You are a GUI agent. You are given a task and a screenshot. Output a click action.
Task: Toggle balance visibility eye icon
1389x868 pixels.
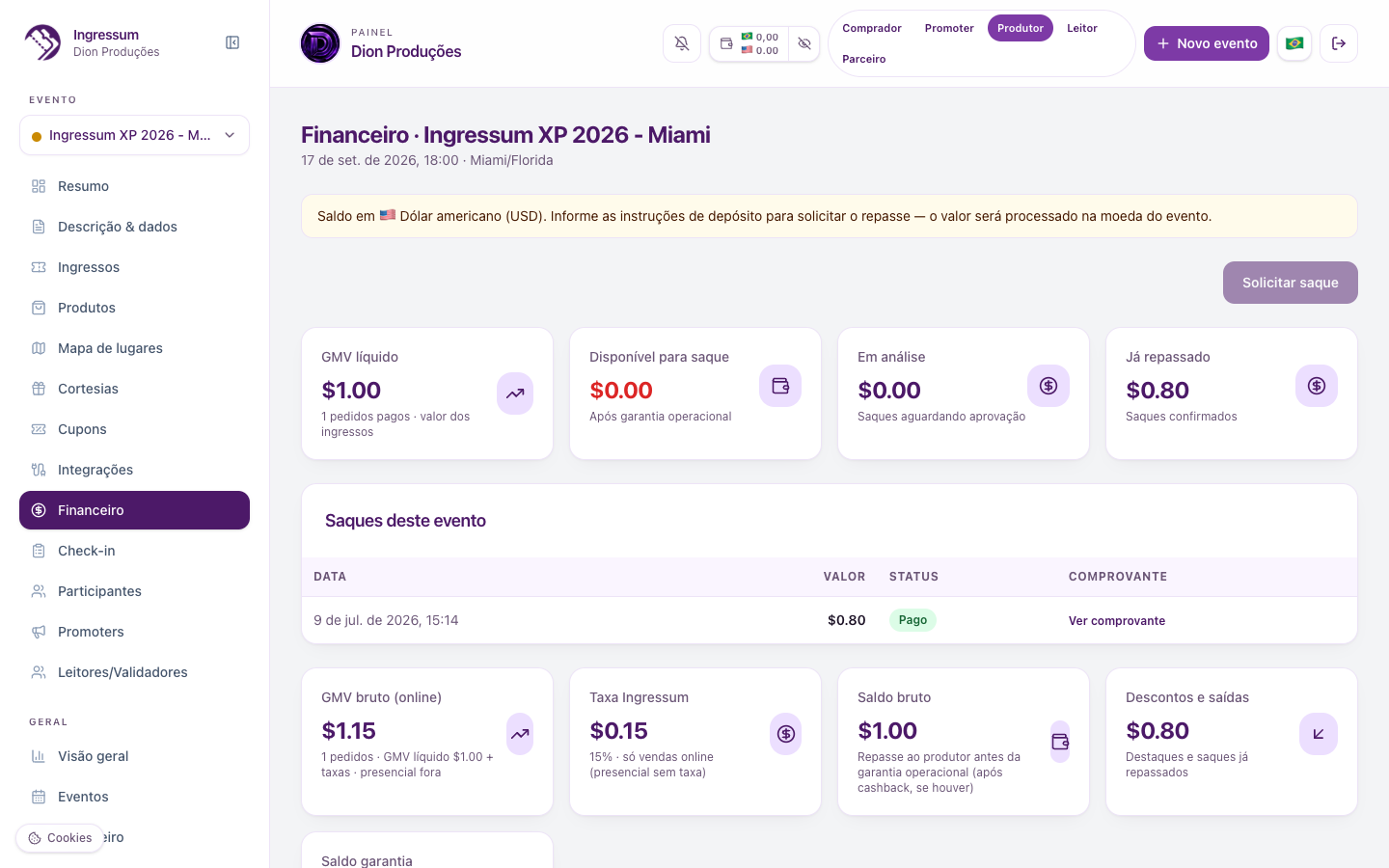click(x=804, y=43)
